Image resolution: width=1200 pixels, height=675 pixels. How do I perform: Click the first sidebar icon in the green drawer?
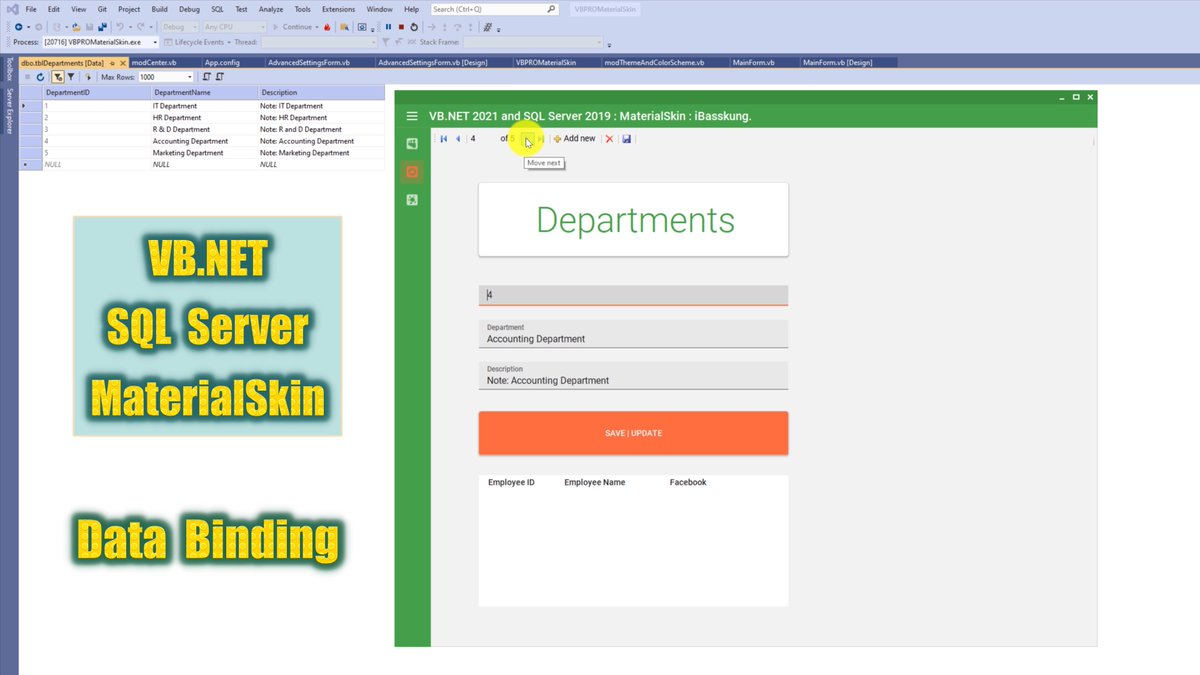point(412,144)
